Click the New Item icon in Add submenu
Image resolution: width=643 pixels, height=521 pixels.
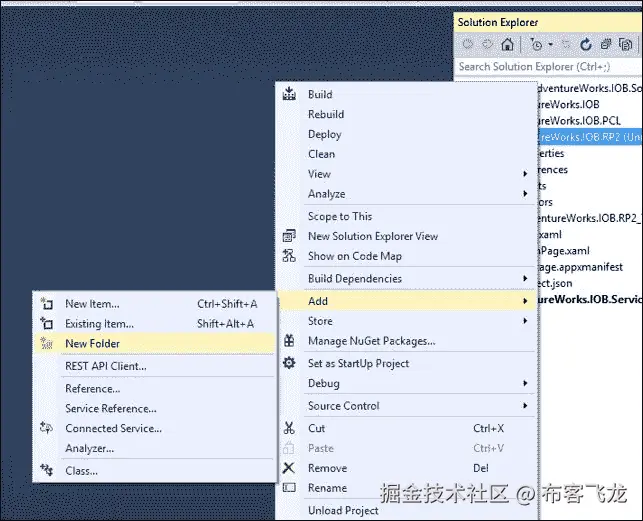tap(46, 304)
